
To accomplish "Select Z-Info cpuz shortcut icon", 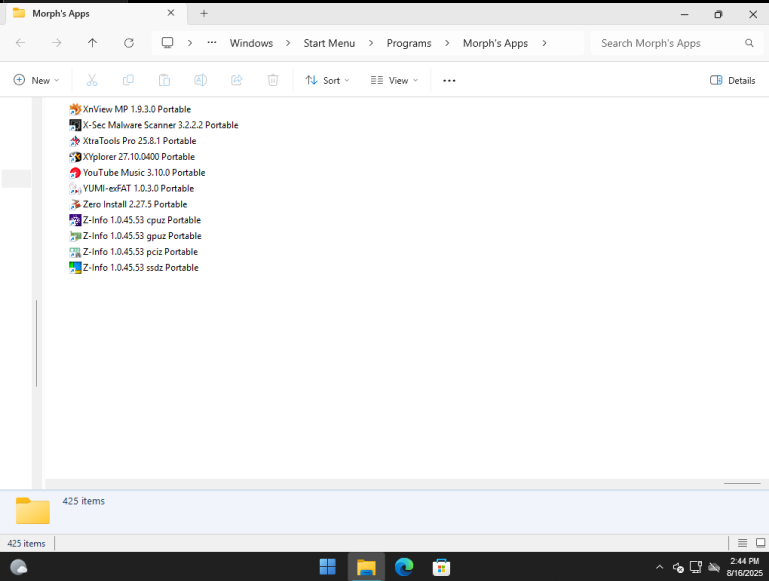I will (75, 220).
